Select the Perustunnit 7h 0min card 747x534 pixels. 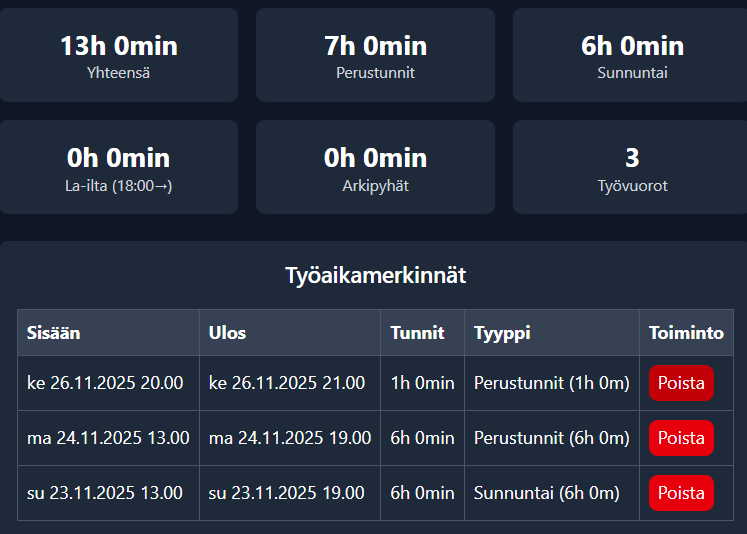375,56
